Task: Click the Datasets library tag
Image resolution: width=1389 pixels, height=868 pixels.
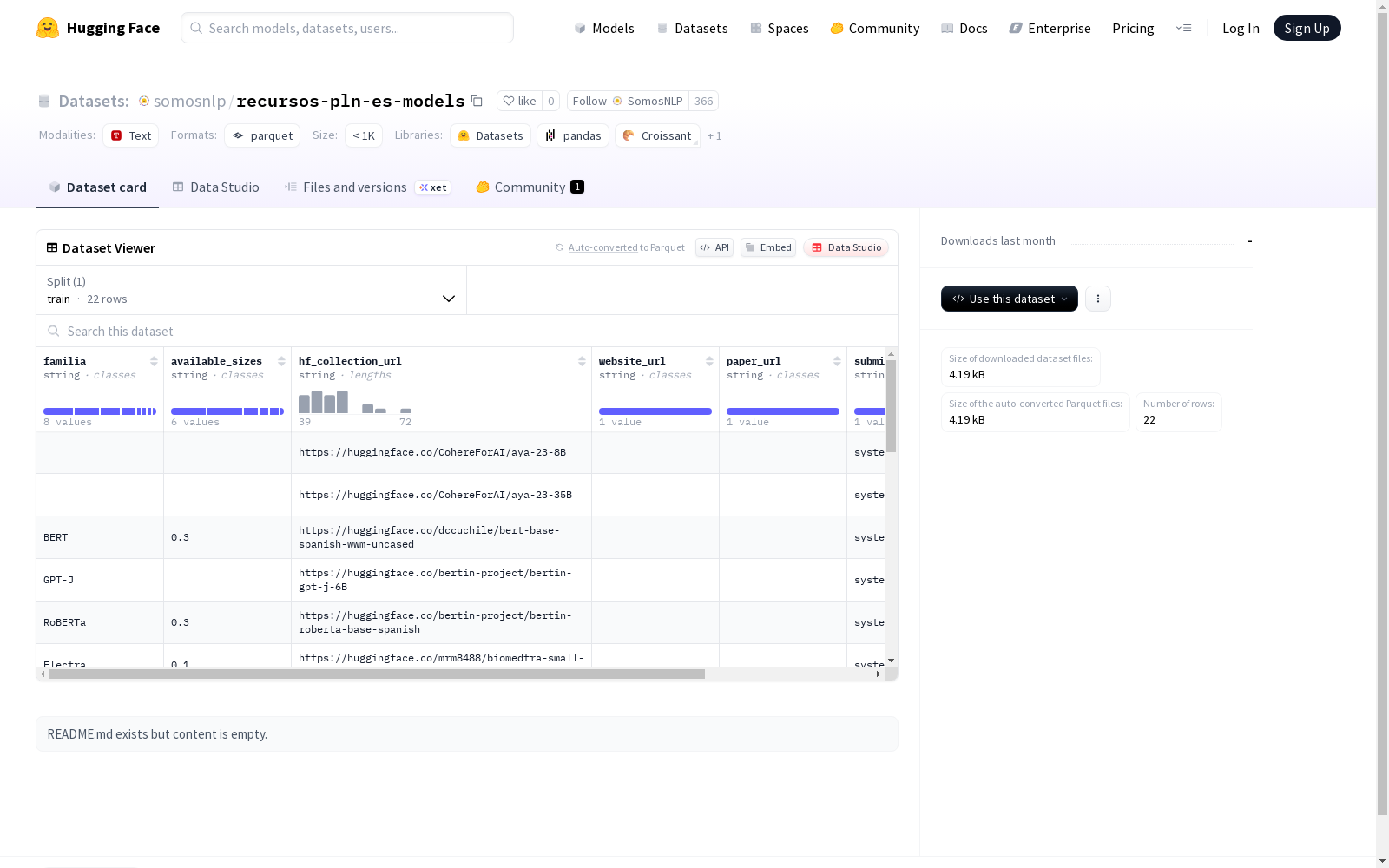Action: tap(490, 135)
